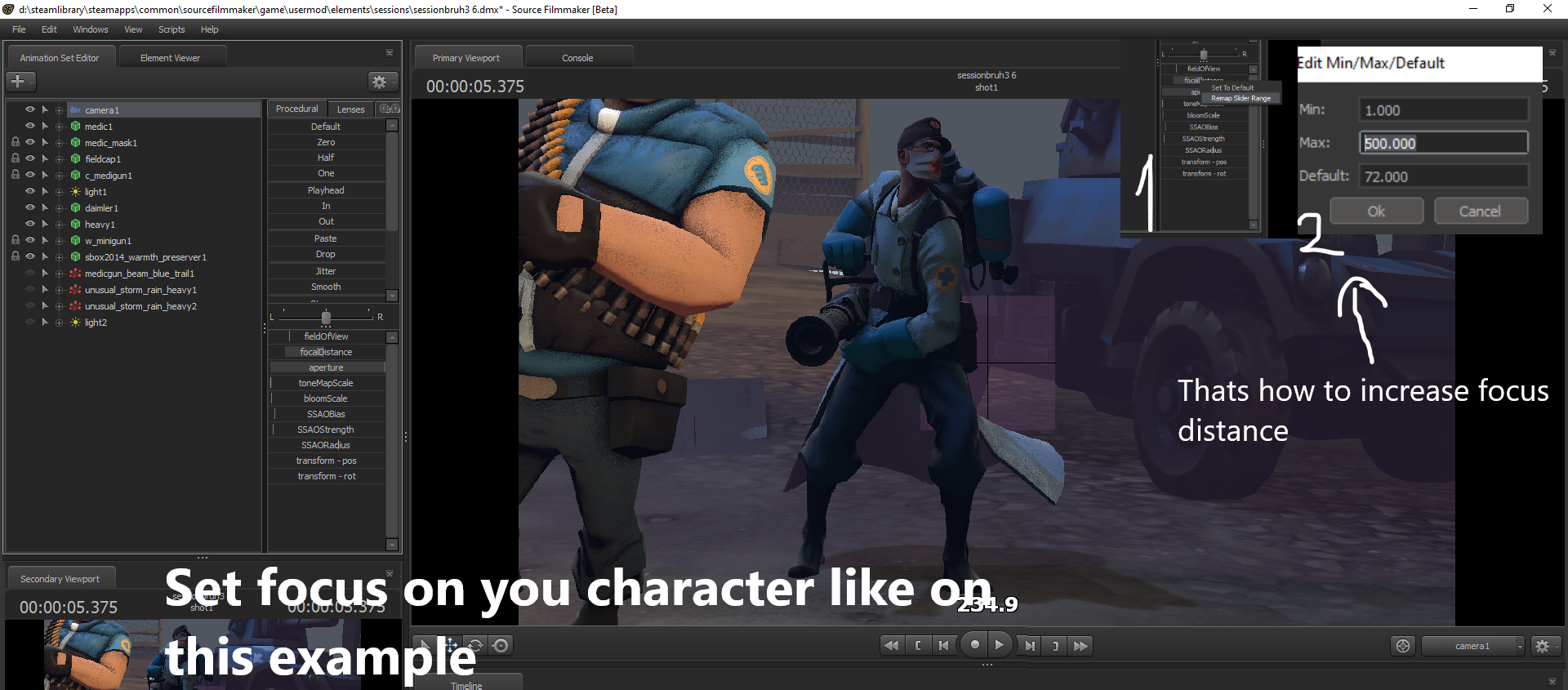The image size is (1568, 690).
Task: Select the transform - pos control
Action: coord(327,461)
